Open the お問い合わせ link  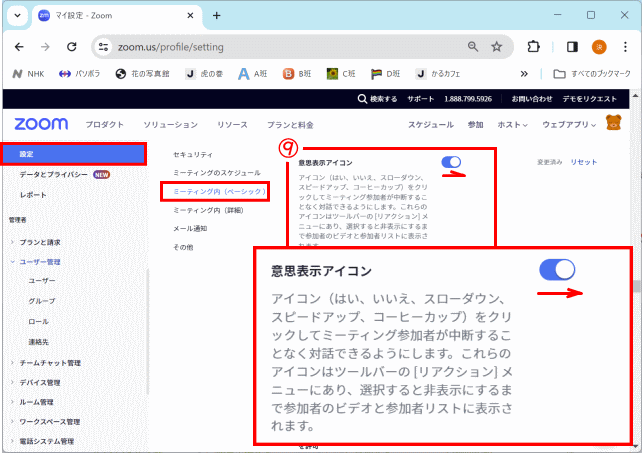click(532, 99)
